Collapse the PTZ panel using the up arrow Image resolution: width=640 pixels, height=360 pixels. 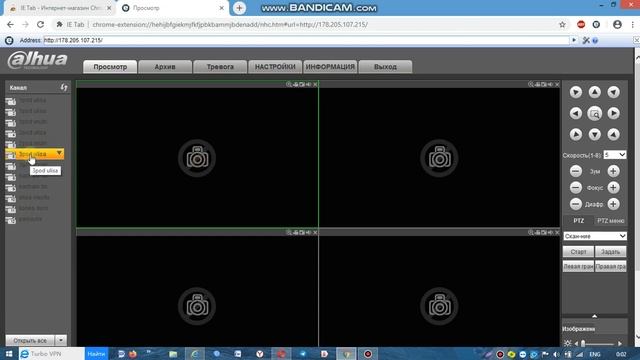pos(595,316)
